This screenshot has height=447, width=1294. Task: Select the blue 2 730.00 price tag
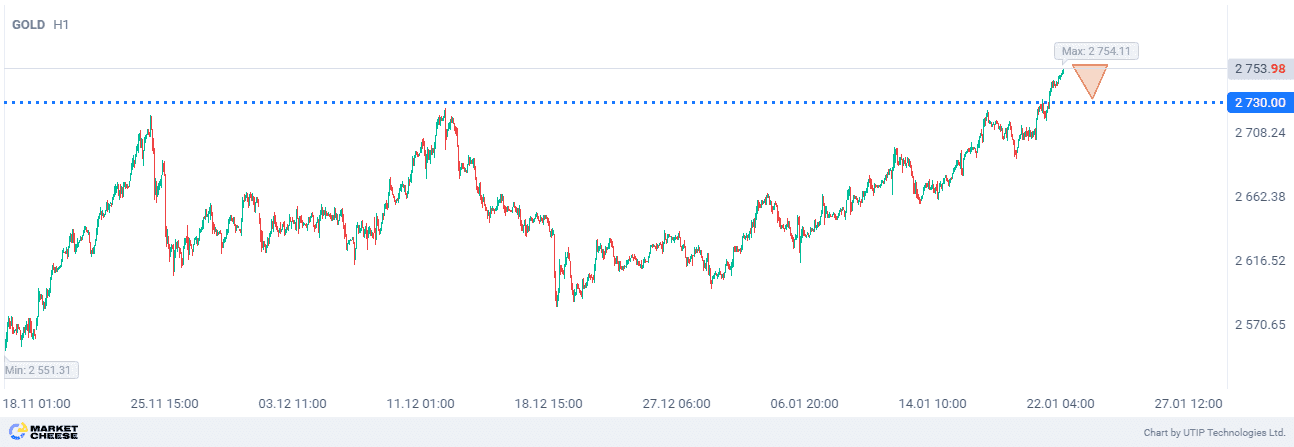[x=1259, y=102]
